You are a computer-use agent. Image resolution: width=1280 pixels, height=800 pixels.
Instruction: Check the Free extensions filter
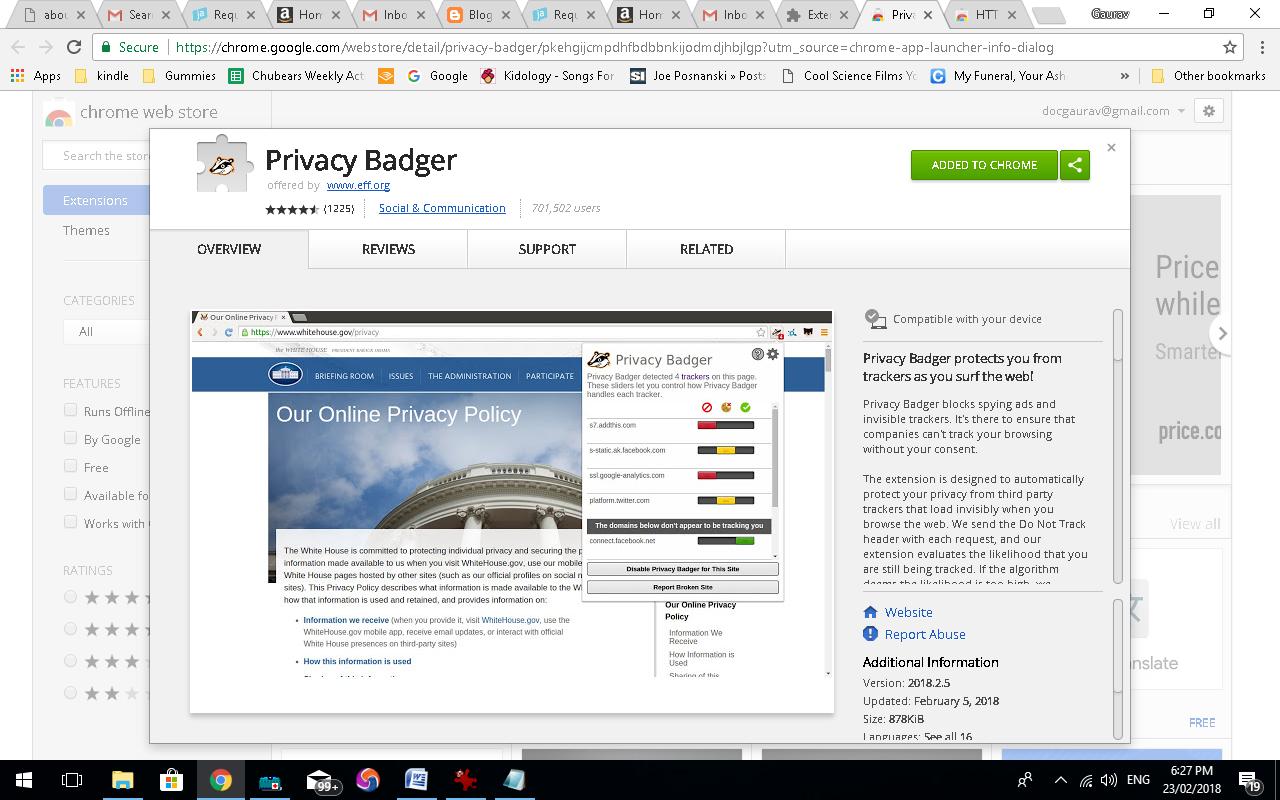[x=70, y=467]
